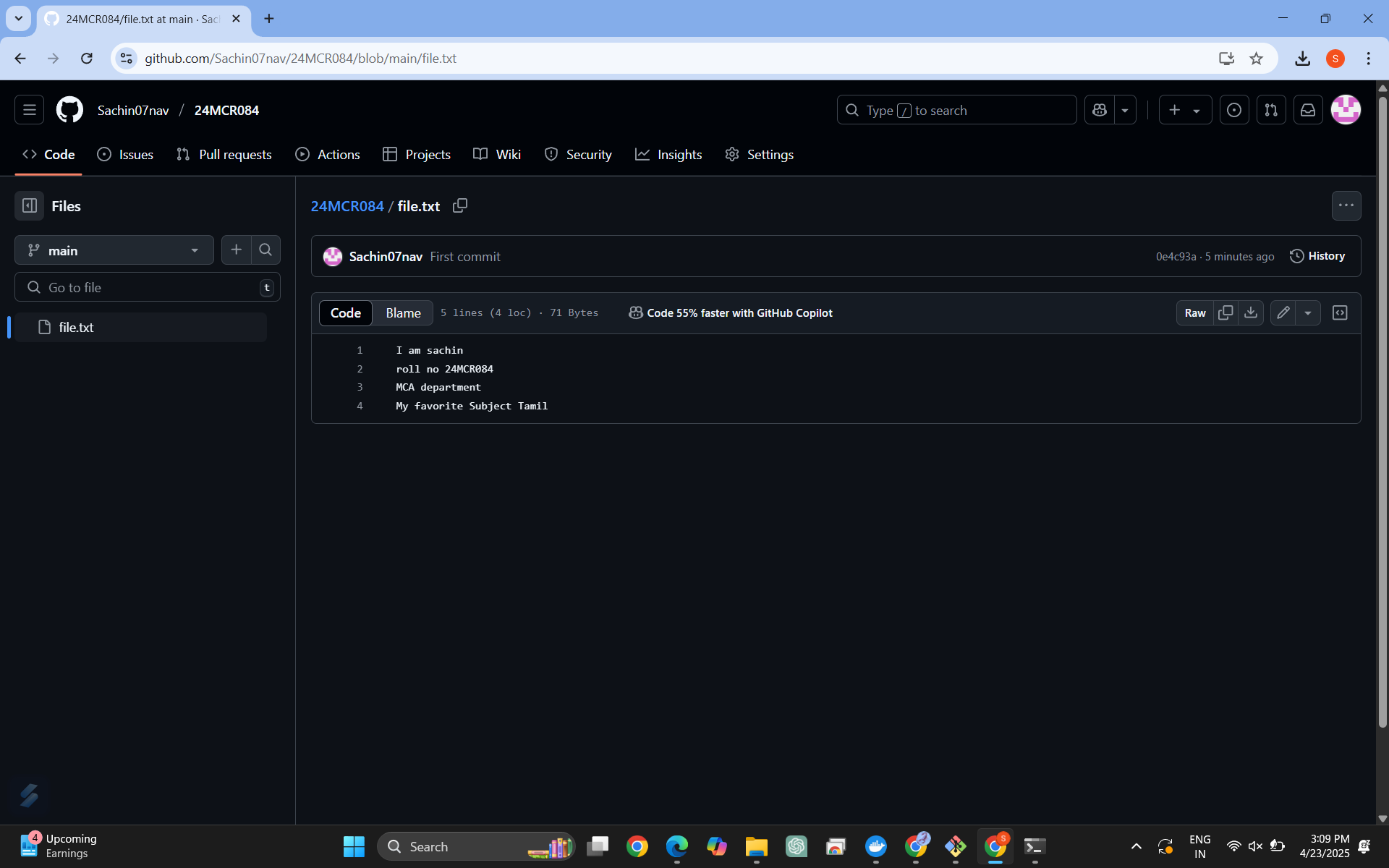Open your pull requests icon in header
Viewport: 1389px width, 868px height.
pos(1271,110)
